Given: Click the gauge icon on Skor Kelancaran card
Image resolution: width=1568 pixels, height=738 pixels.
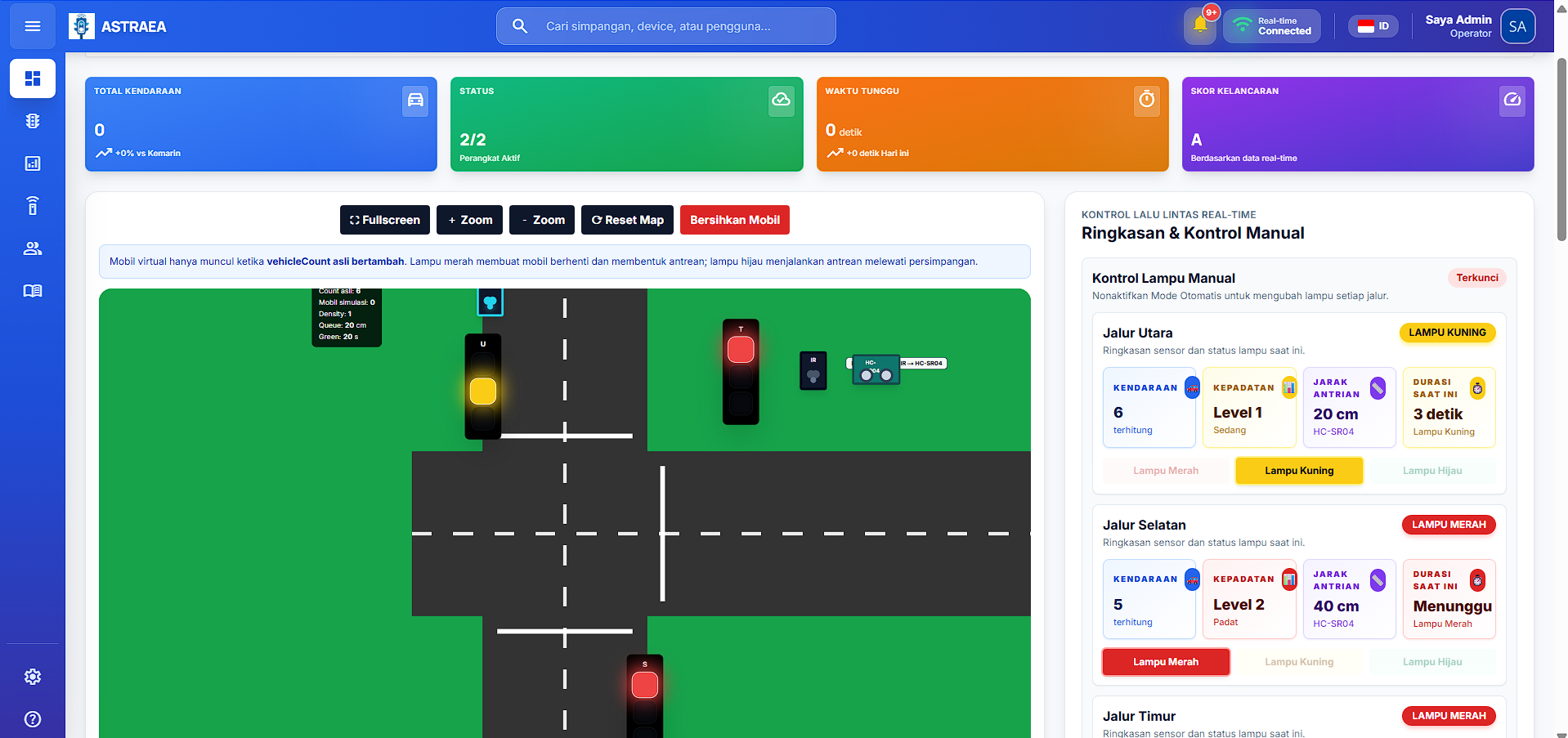Looking at the screenshot, I should pyautogui.click(x=1512, y=101).
